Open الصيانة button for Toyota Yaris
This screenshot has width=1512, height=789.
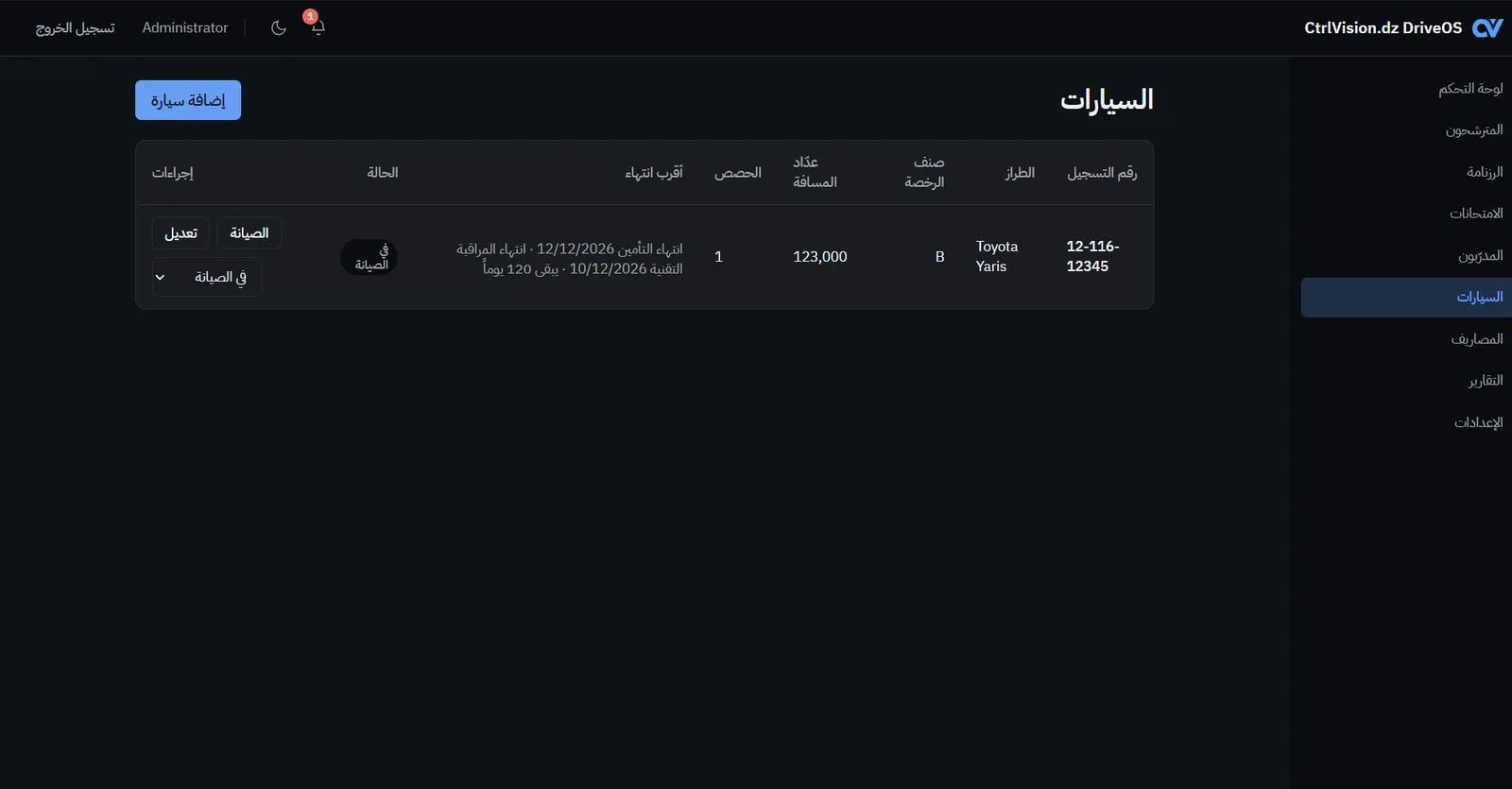(249, 233)
